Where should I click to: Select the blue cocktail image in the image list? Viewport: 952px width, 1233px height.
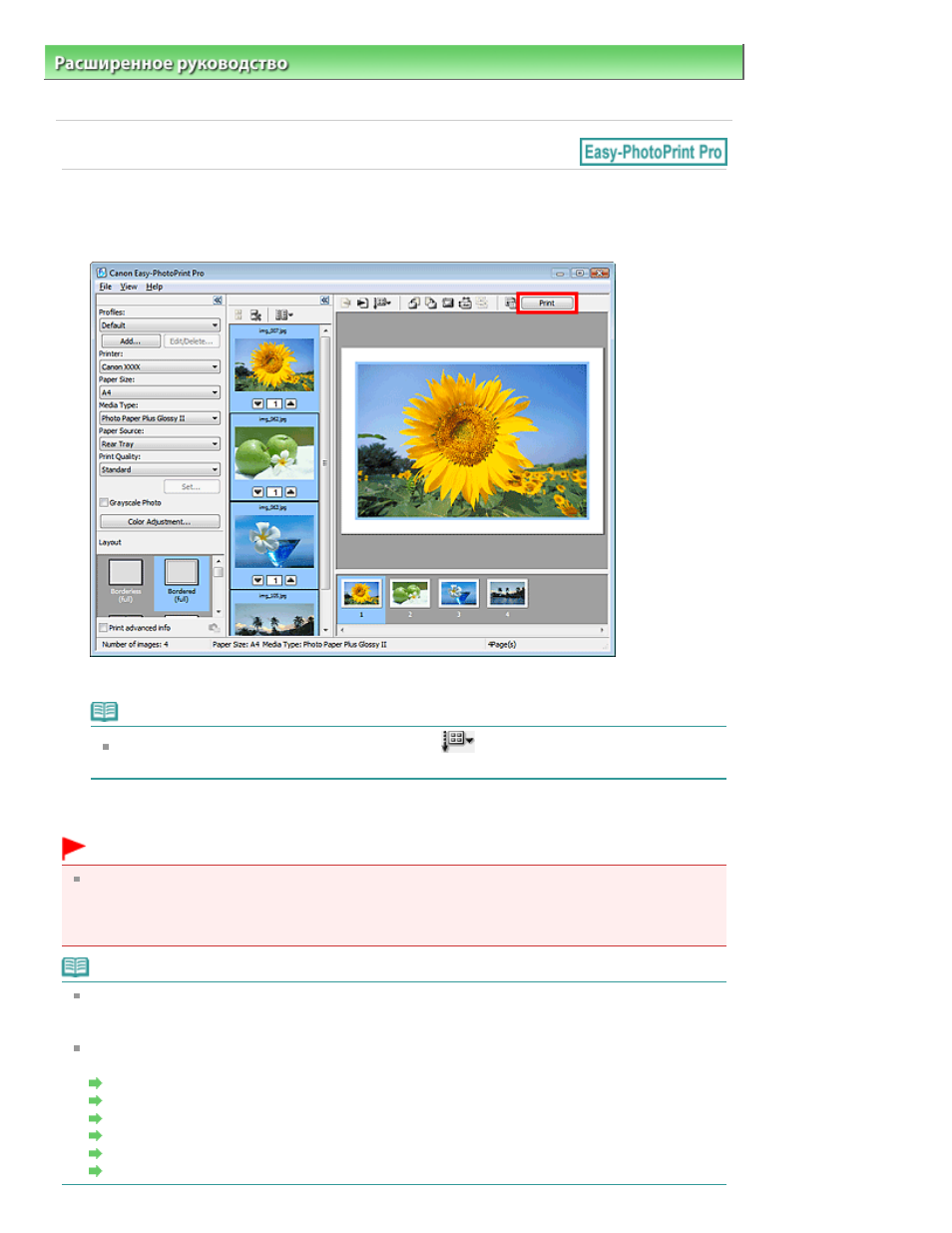tap(274, 540)
